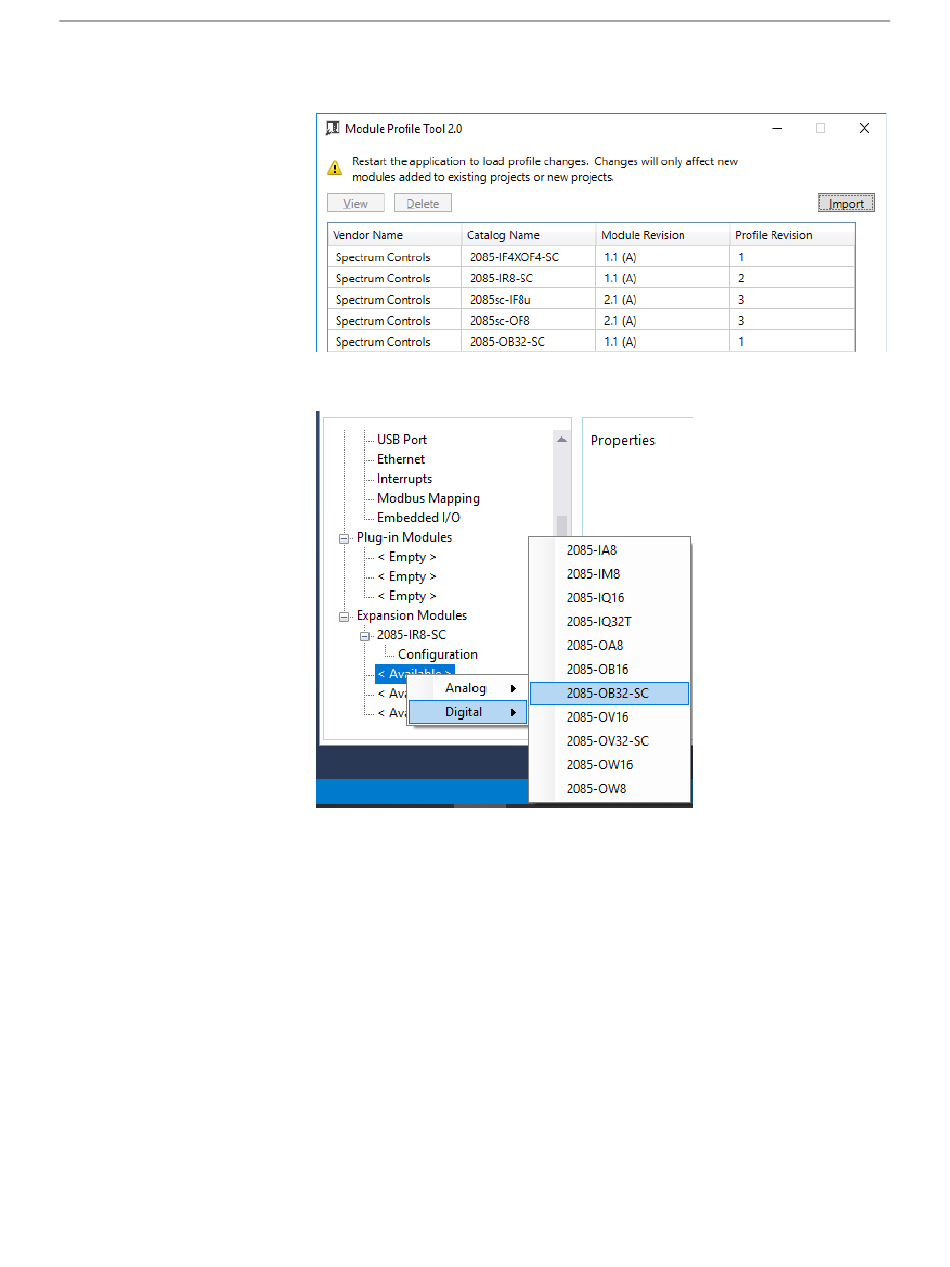This screenshot has height=1267, width=950.
Task: Collapse the 2085-IR8-SC module node
Action: [x=365, y=636]
